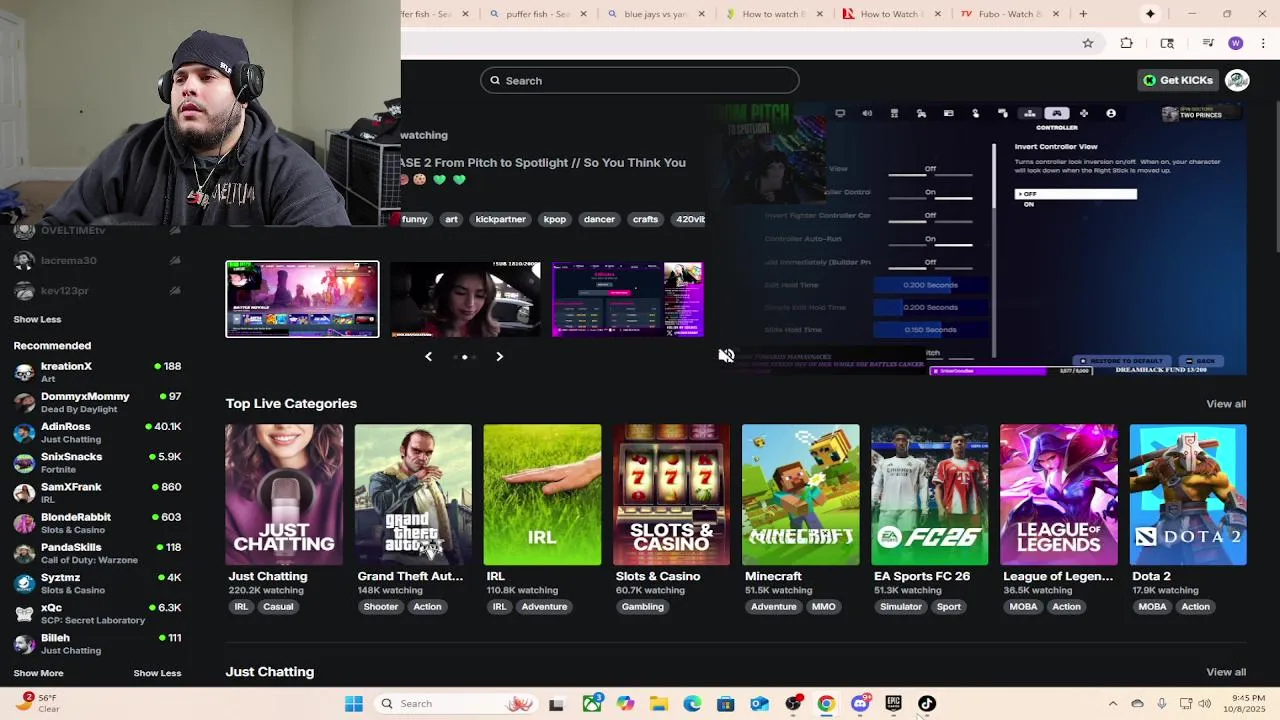1280x720 pixels.
Task: Expand recommended list with Show More
Action: pos(38,673)
